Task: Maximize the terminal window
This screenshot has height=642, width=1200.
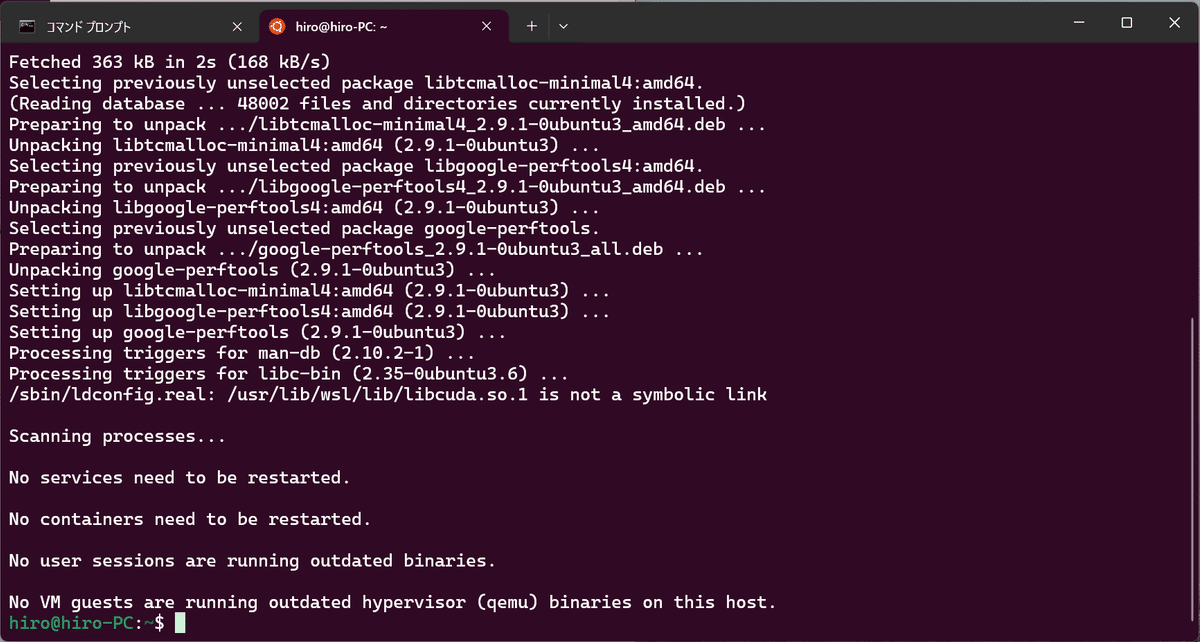Action: [x=1126, y=22]
